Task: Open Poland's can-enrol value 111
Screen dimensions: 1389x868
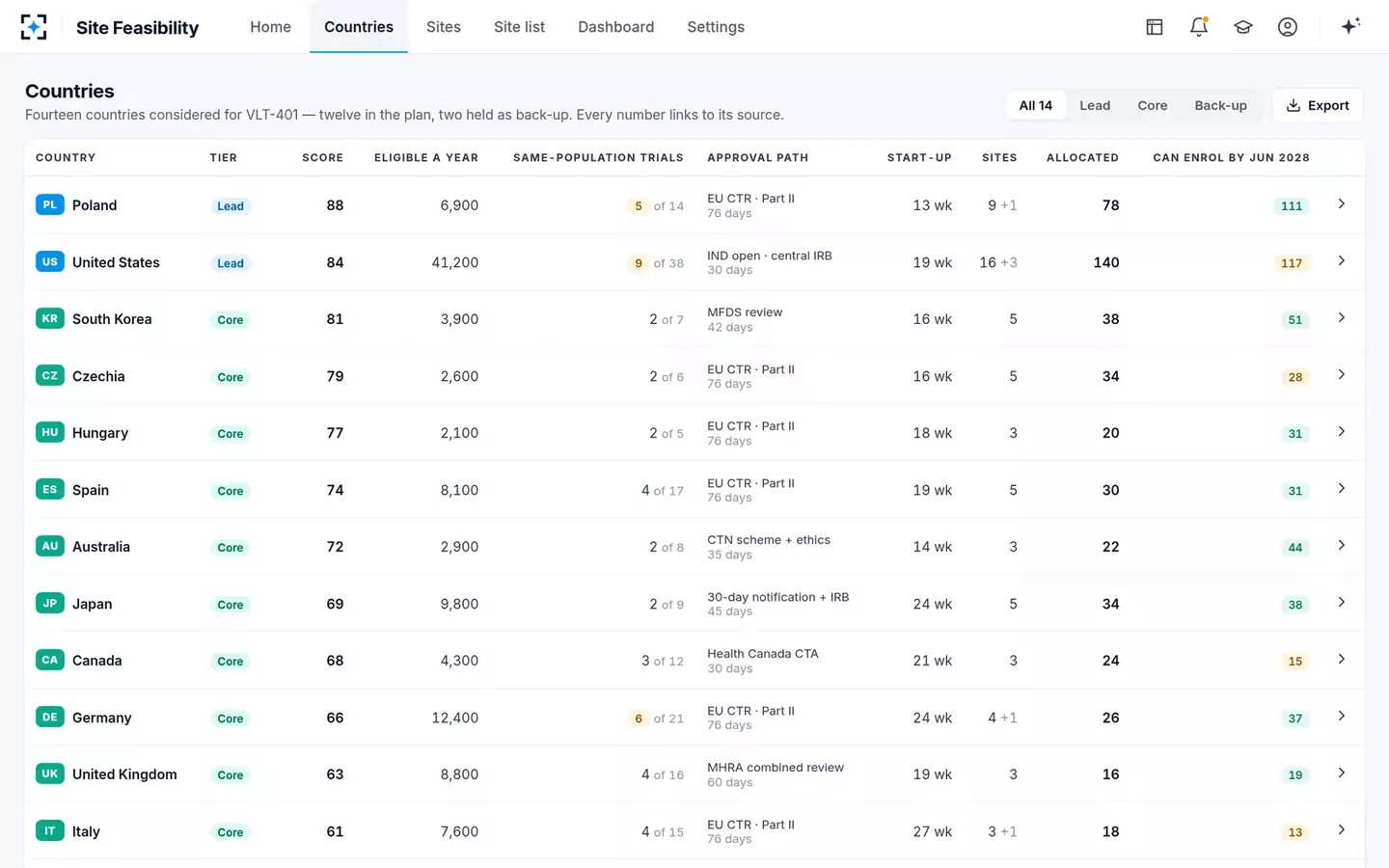Action: click(1292, 205)
